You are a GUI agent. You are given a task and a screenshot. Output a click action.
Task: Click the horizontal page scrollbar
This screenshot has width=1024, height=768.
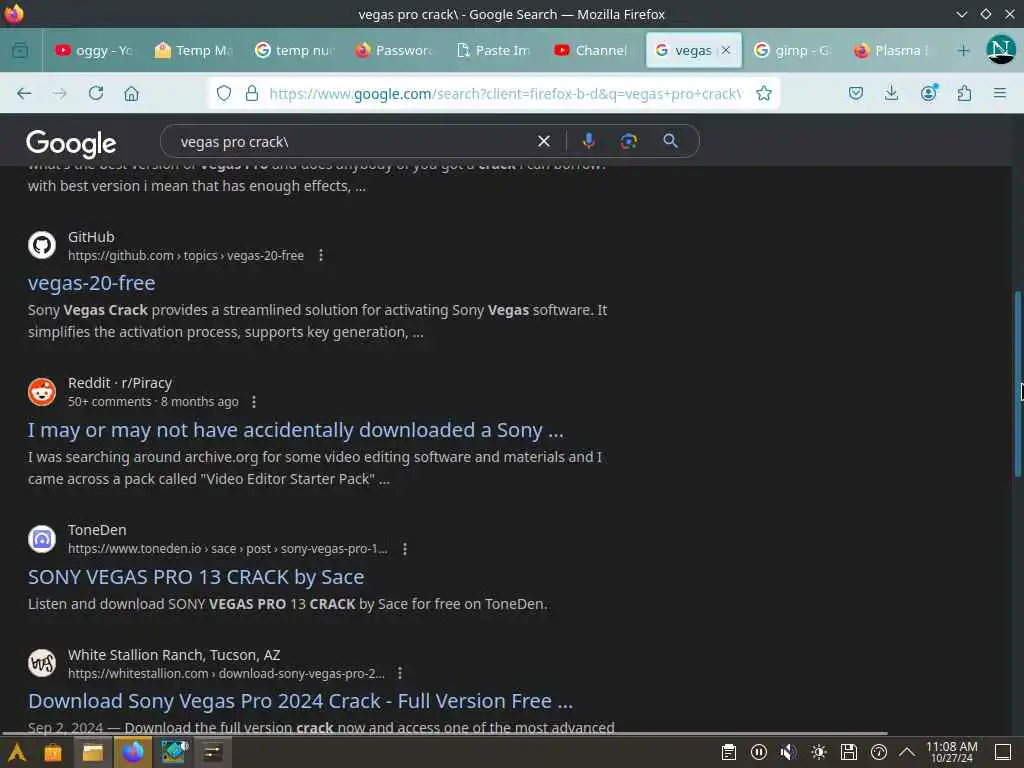(x=444, y=733)
